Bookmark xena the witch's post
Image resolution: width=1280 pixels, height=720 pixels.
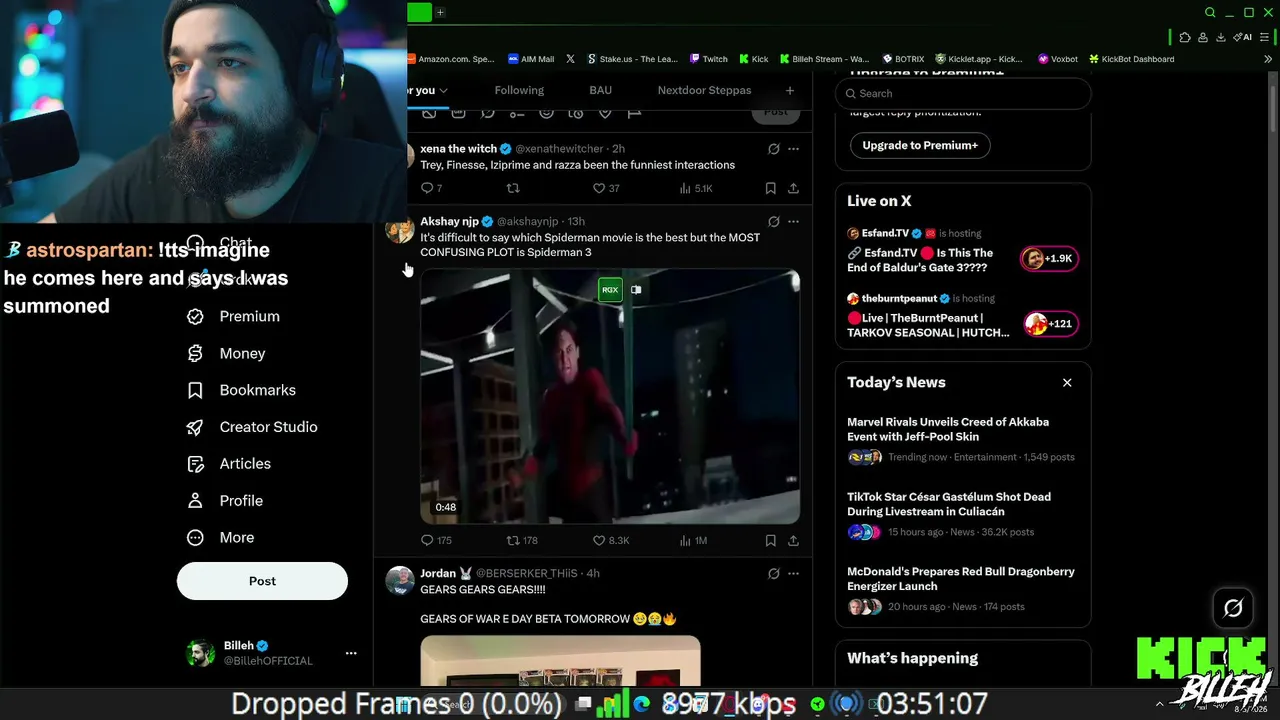coord(770,188)
